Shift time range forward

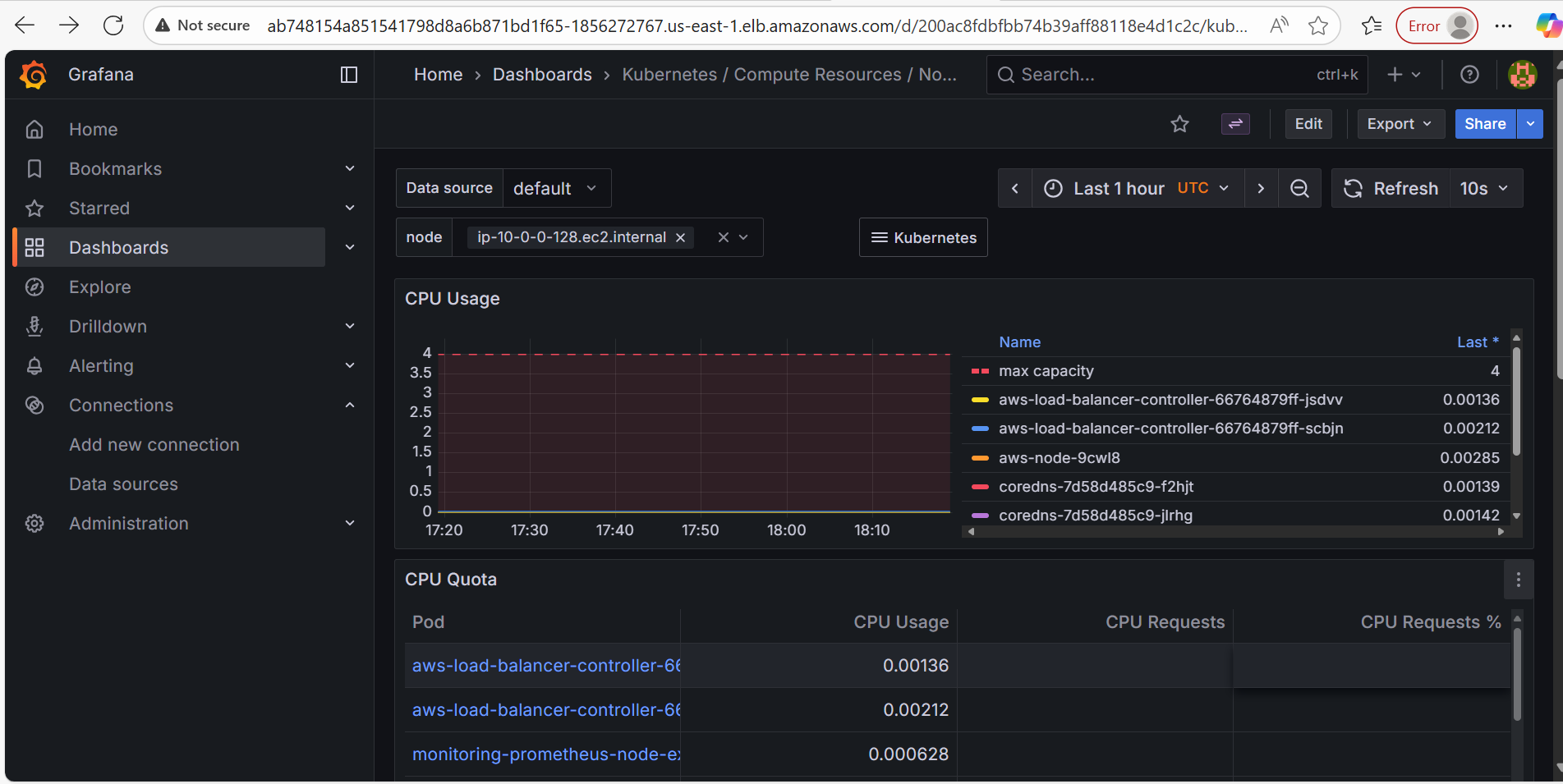click(x=1261, y=189)
